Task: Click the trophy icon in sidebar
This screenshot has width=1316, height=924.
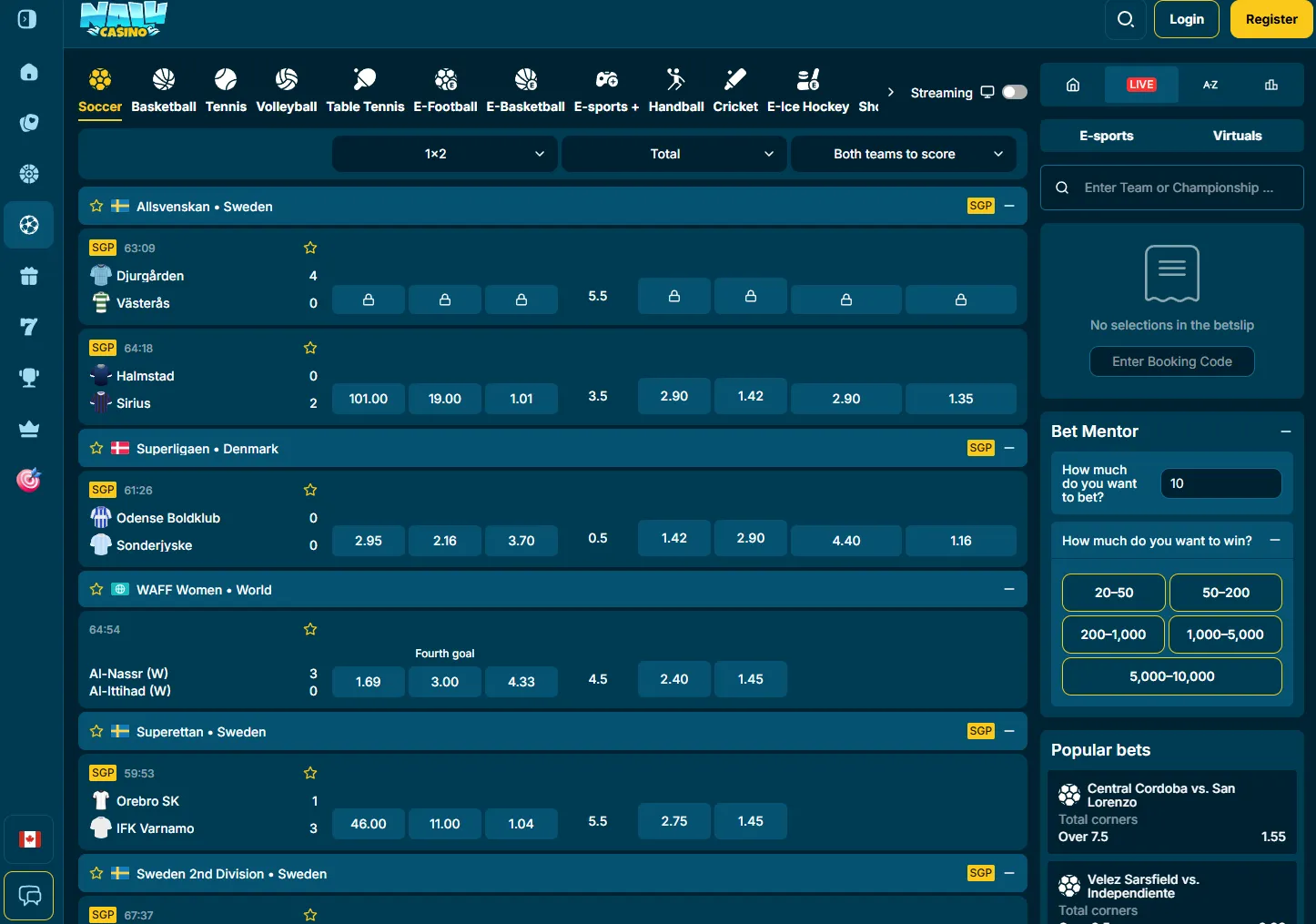Action: click(29, 378)
